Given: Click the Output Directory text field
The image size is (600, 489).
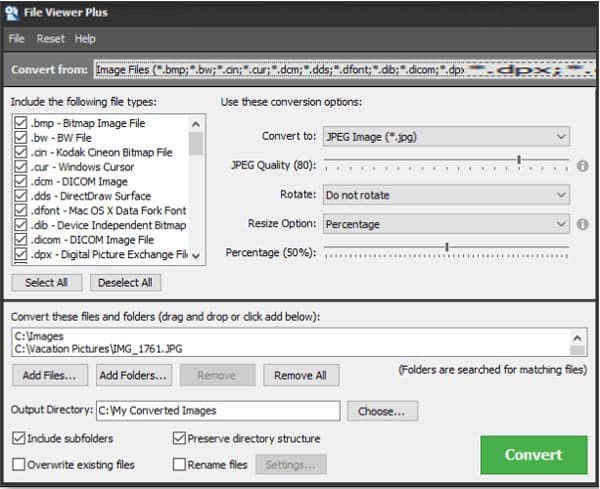Looking at the screenshot, I should pos(218,411).
